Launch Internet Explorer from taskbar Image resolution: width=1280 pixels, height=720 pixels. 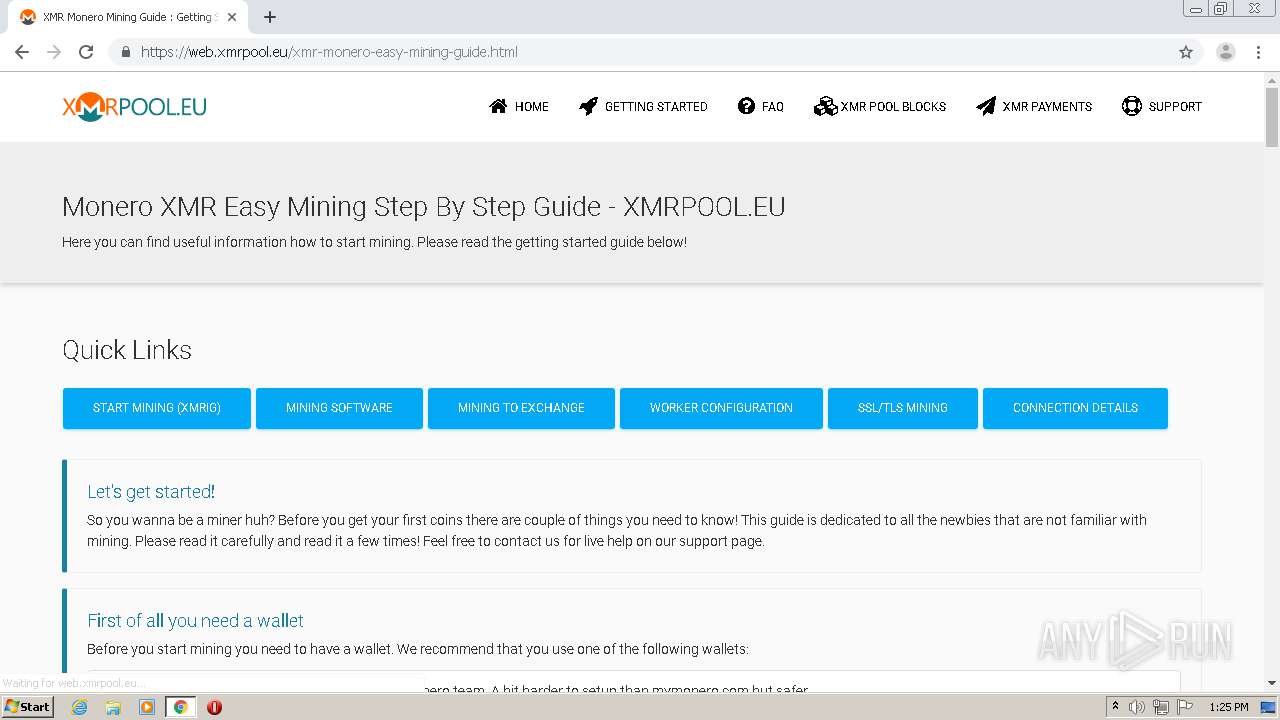pos(80,707)
